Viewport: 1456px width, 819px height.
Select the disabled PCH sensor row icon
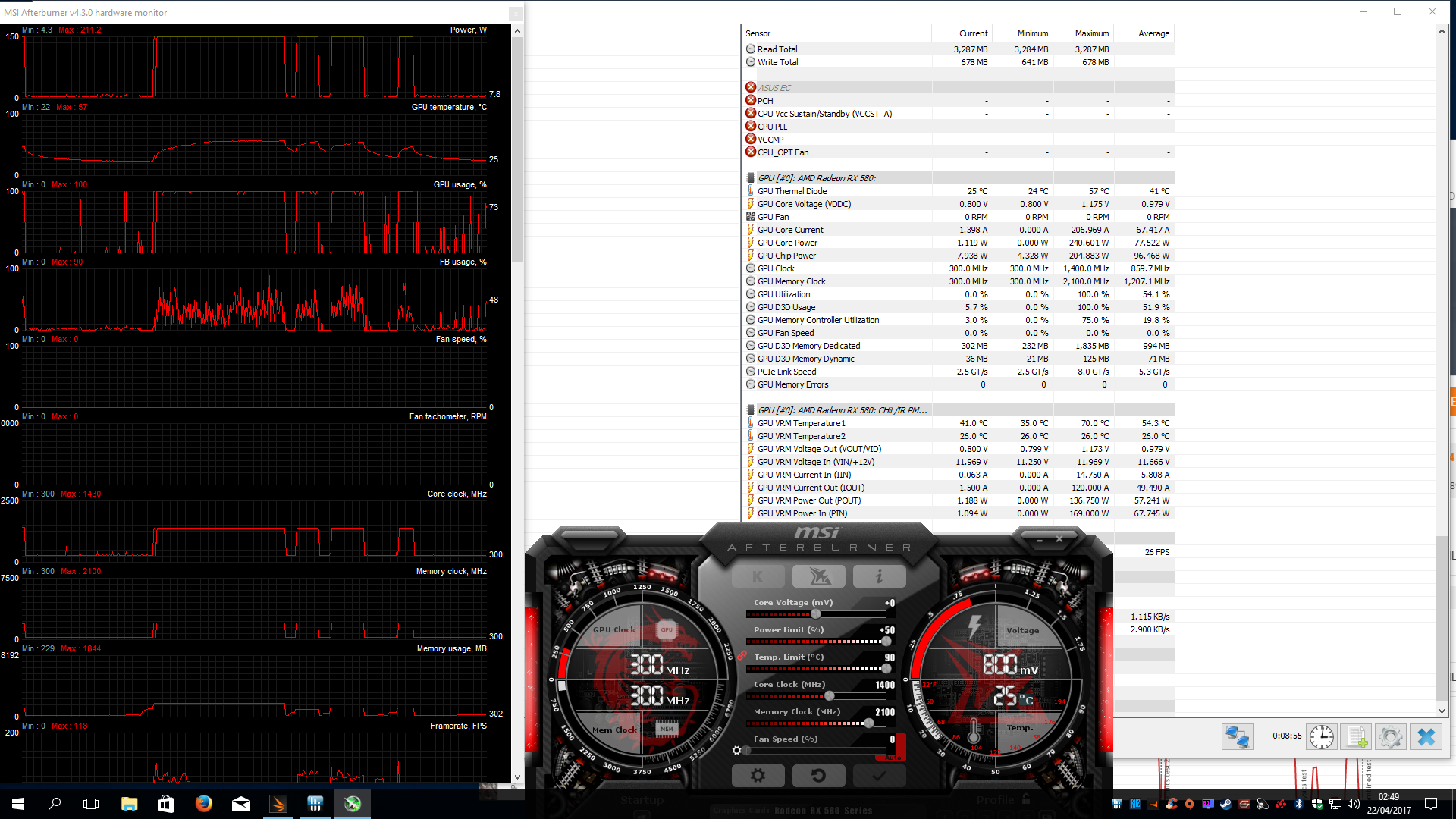(x=751, y=100)
